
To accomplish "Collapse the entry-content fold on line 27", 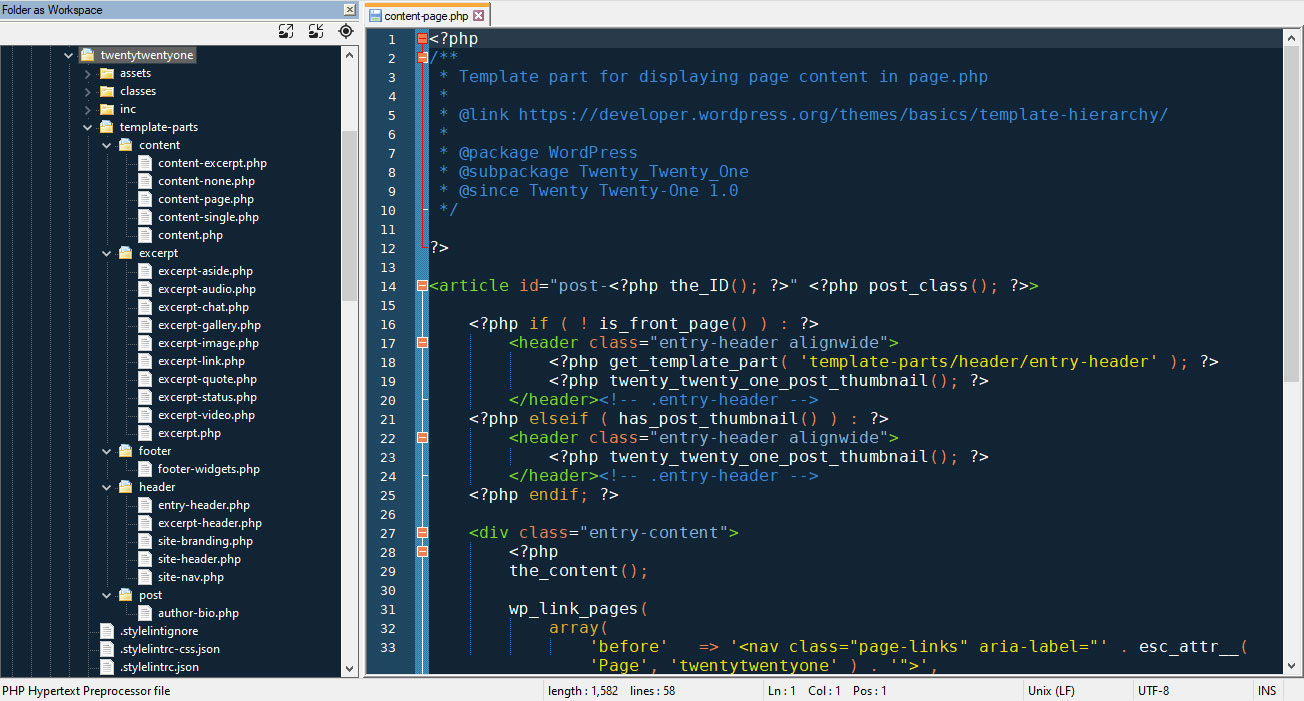I will click(x=421, y=532).
